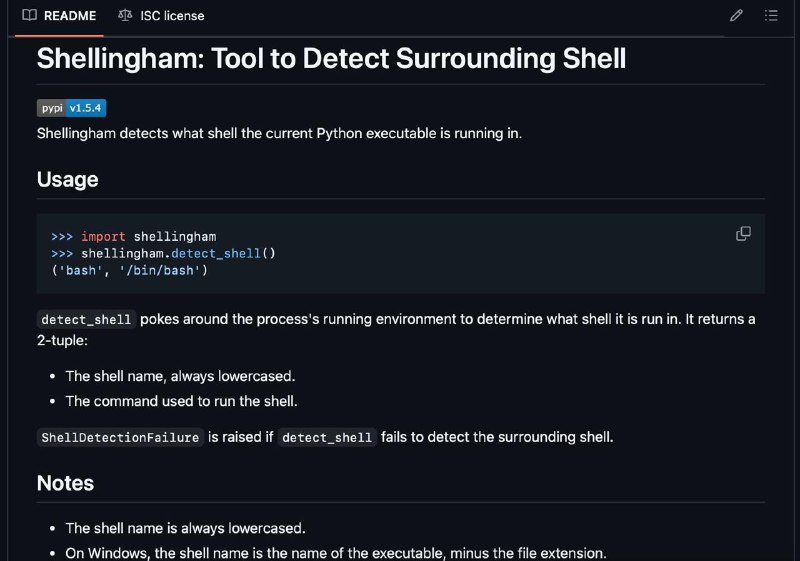Open the outline table of contents icon

coord(771,15)
